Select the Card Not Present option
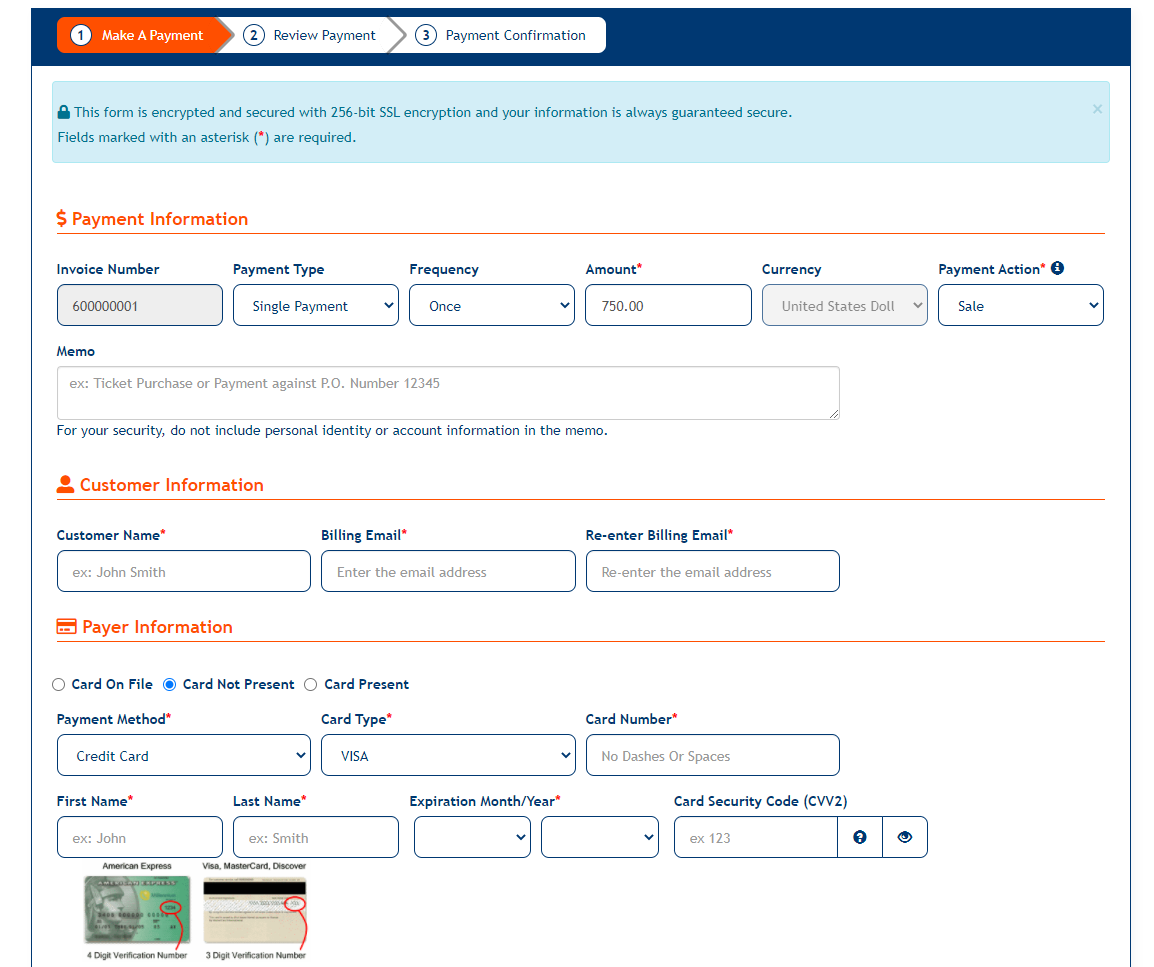The width and height of the screenshot is (1154, 967). click(x=170, y=685)
